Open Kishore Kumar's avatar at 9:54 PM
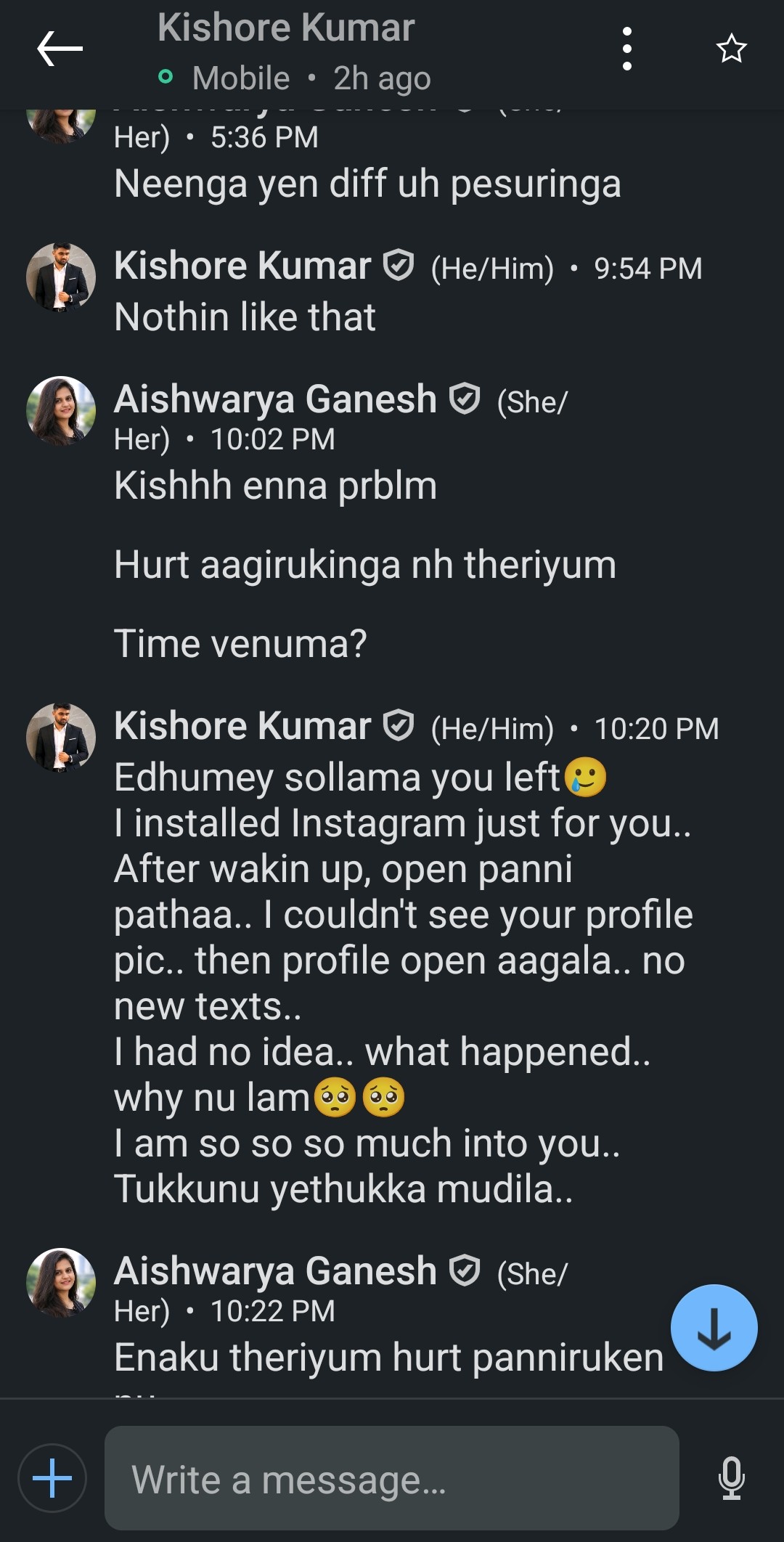This screenshot has height=1542, width=784. [x=61, y=277]
